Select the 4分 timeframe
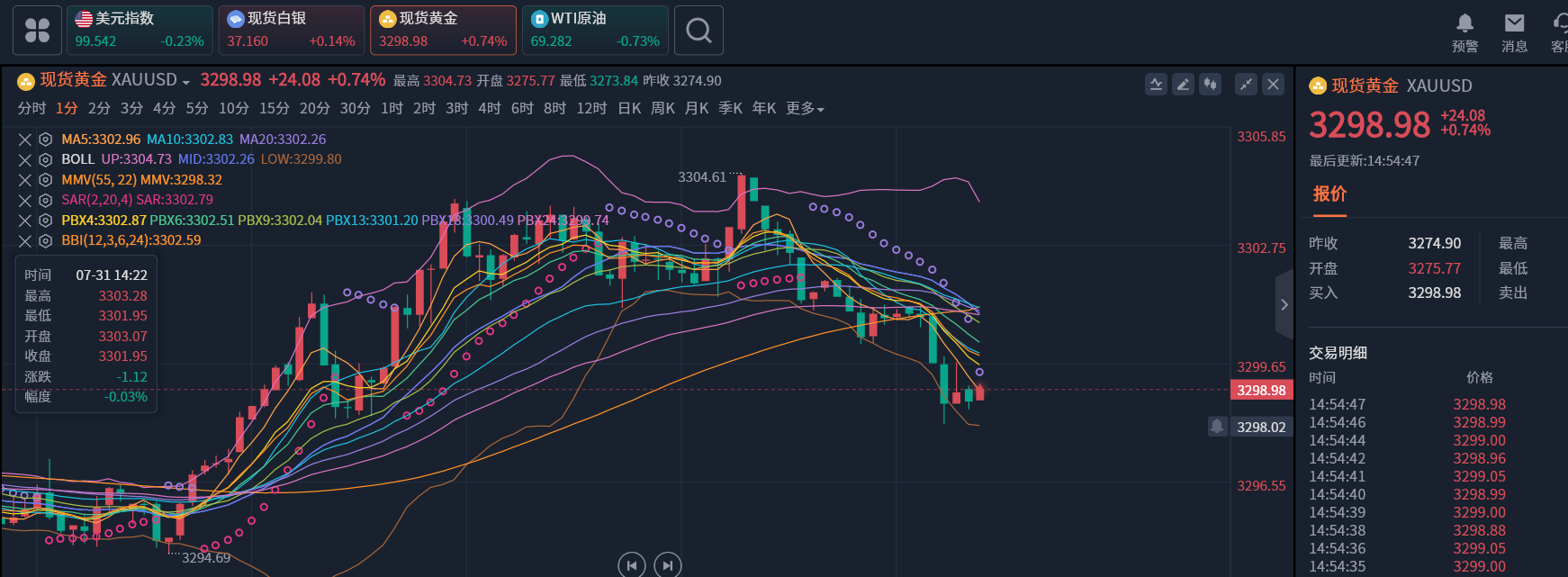 [164, 108]
